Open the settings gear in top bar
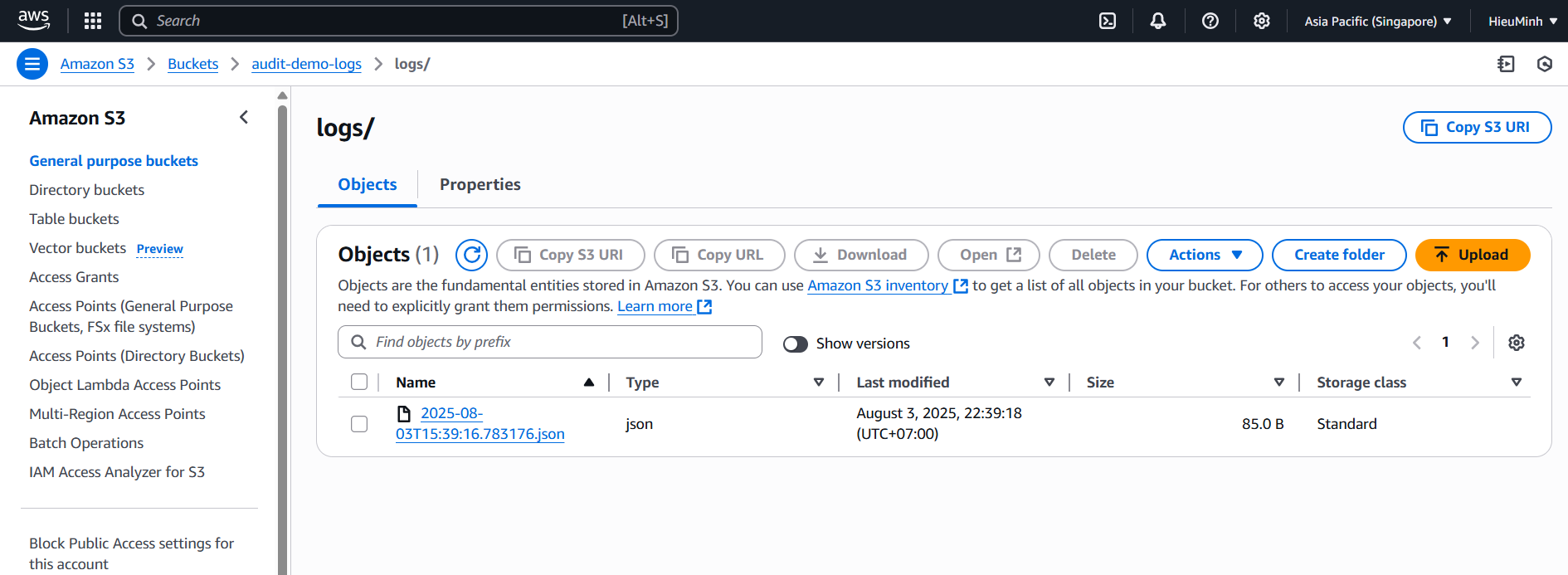This screenshot has height=575, width=1568. click(1262, 21)
